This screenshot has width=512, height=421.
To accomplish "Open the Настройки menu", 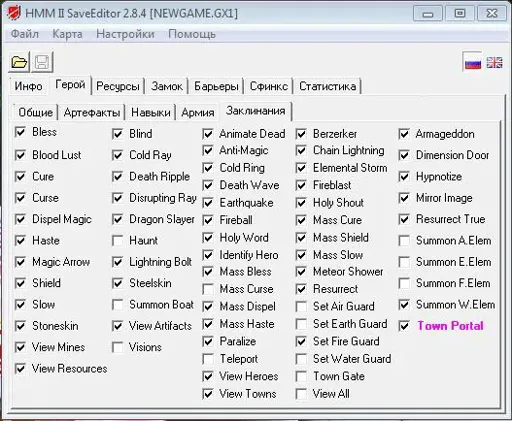I will coord(125,34).
